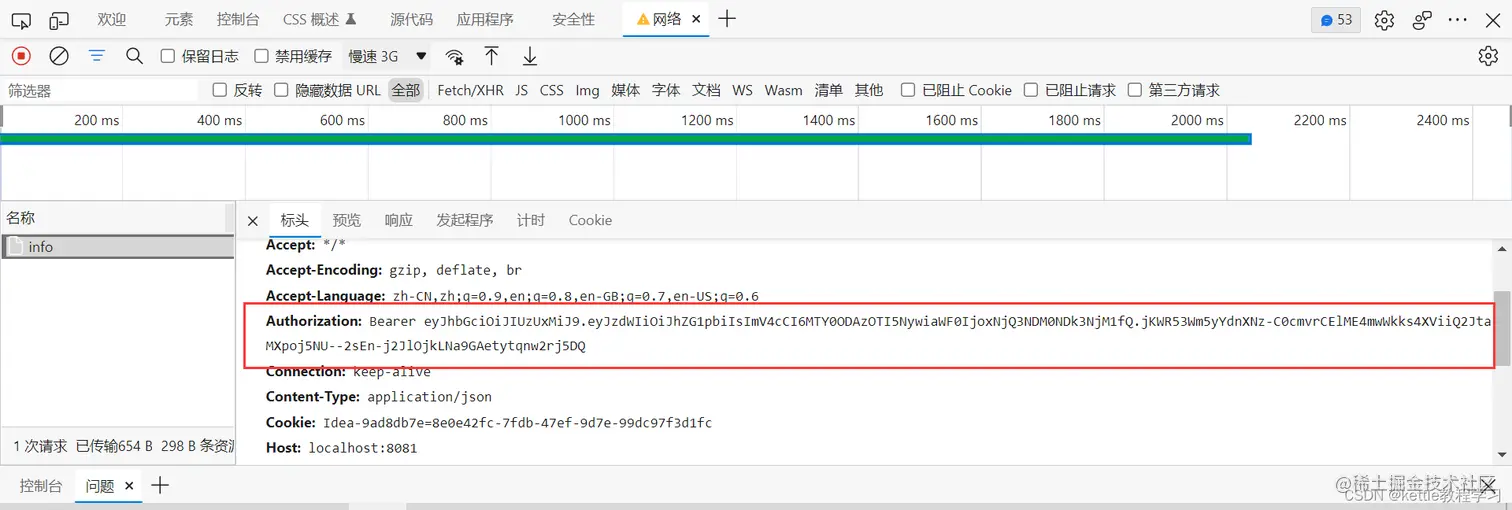Add a tool to the drawer

(x=160, y=486)
